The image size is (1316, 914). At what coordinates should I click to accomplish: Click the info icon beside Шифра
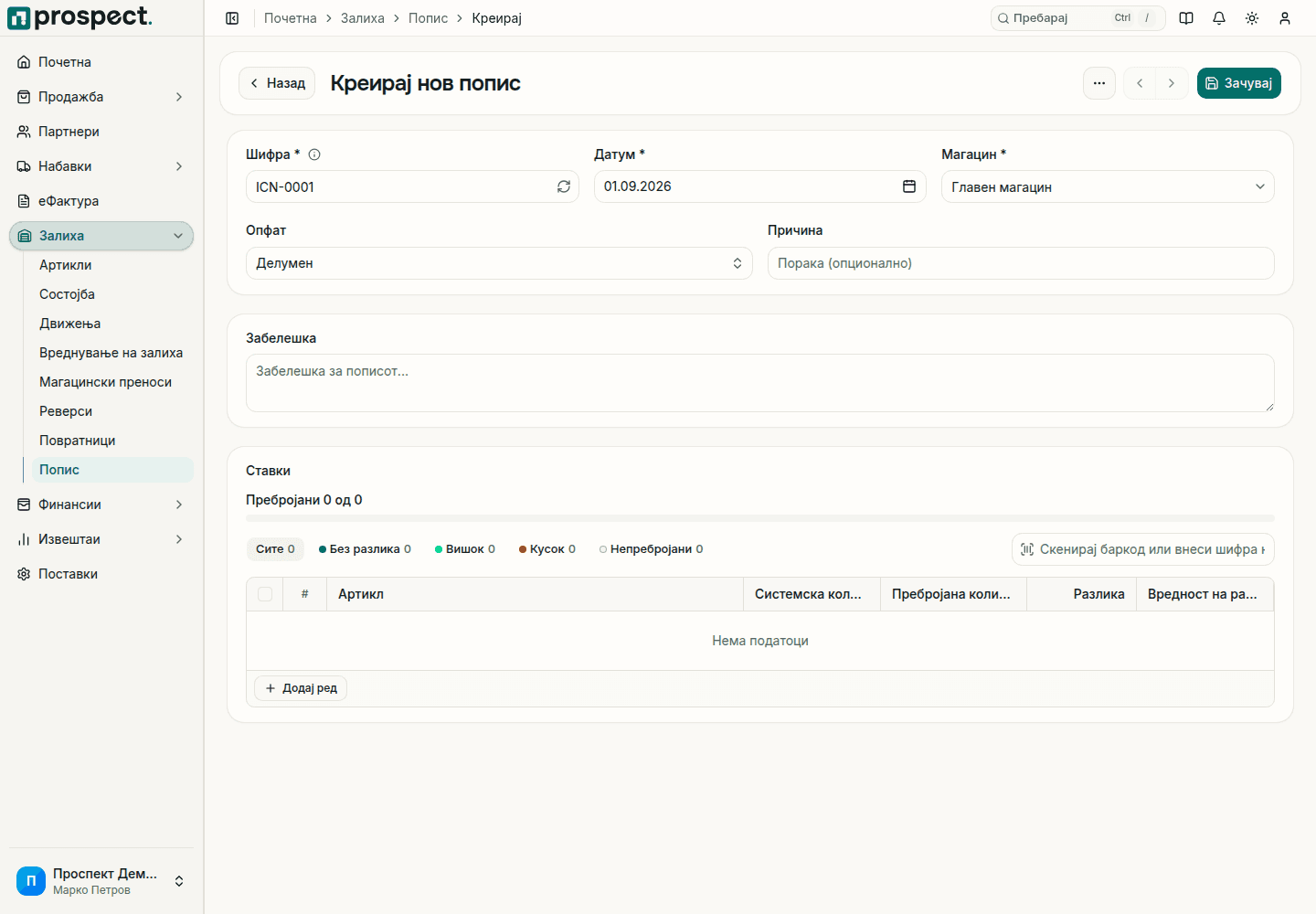[x=314, y=154]
